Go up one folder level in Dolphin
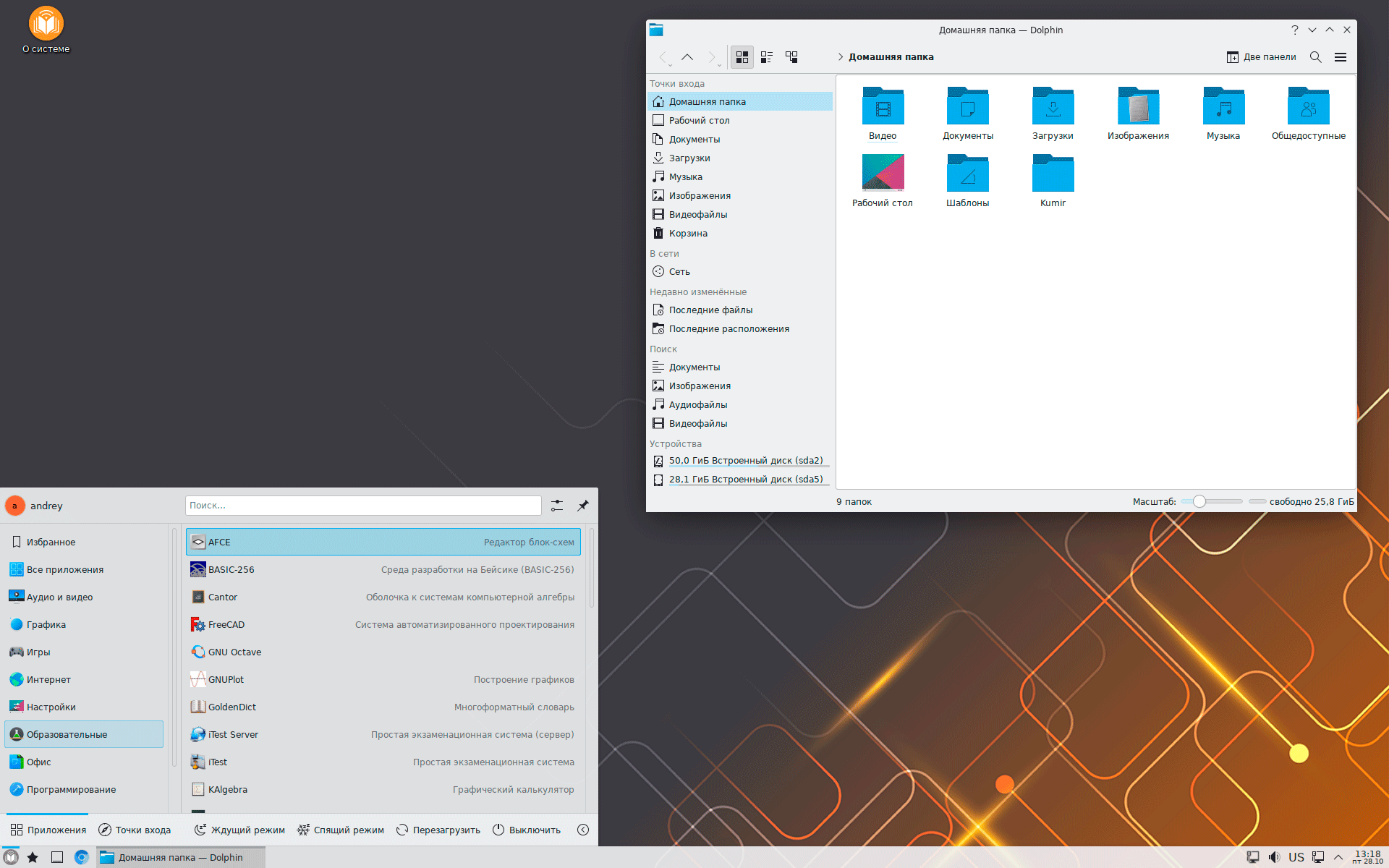This screenshot has width=1389, height=868. tap(687, 57)
